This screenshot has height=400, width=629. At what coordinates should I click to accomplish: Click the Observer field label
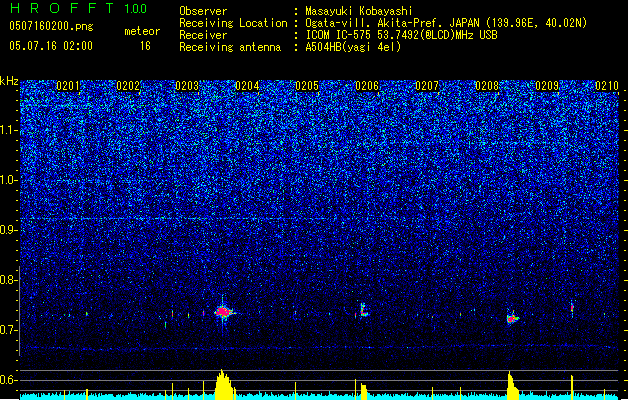pyautogui.click(x=203, y=11)
